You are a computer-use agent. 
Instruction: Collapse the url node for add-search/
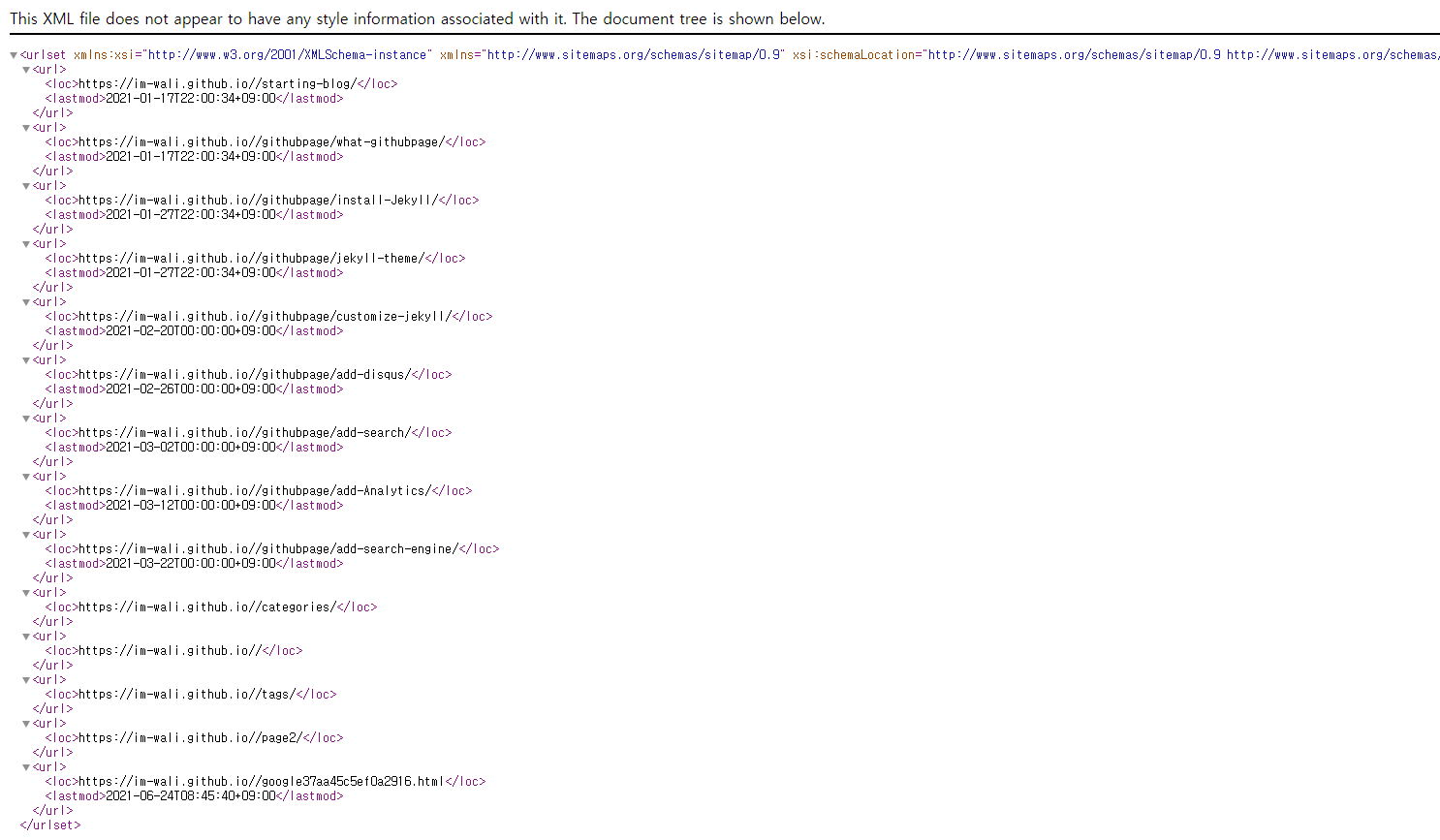click(26, 419)
